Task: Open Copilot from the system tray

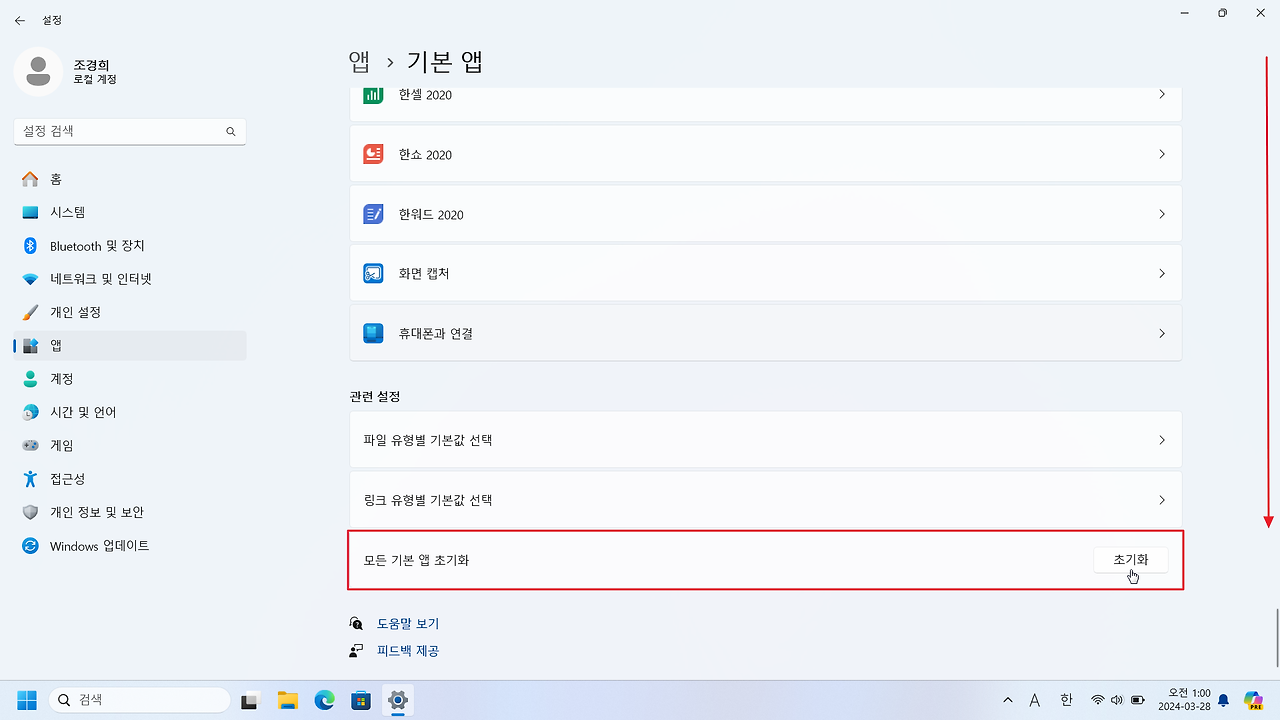Action: [1253, 700]
